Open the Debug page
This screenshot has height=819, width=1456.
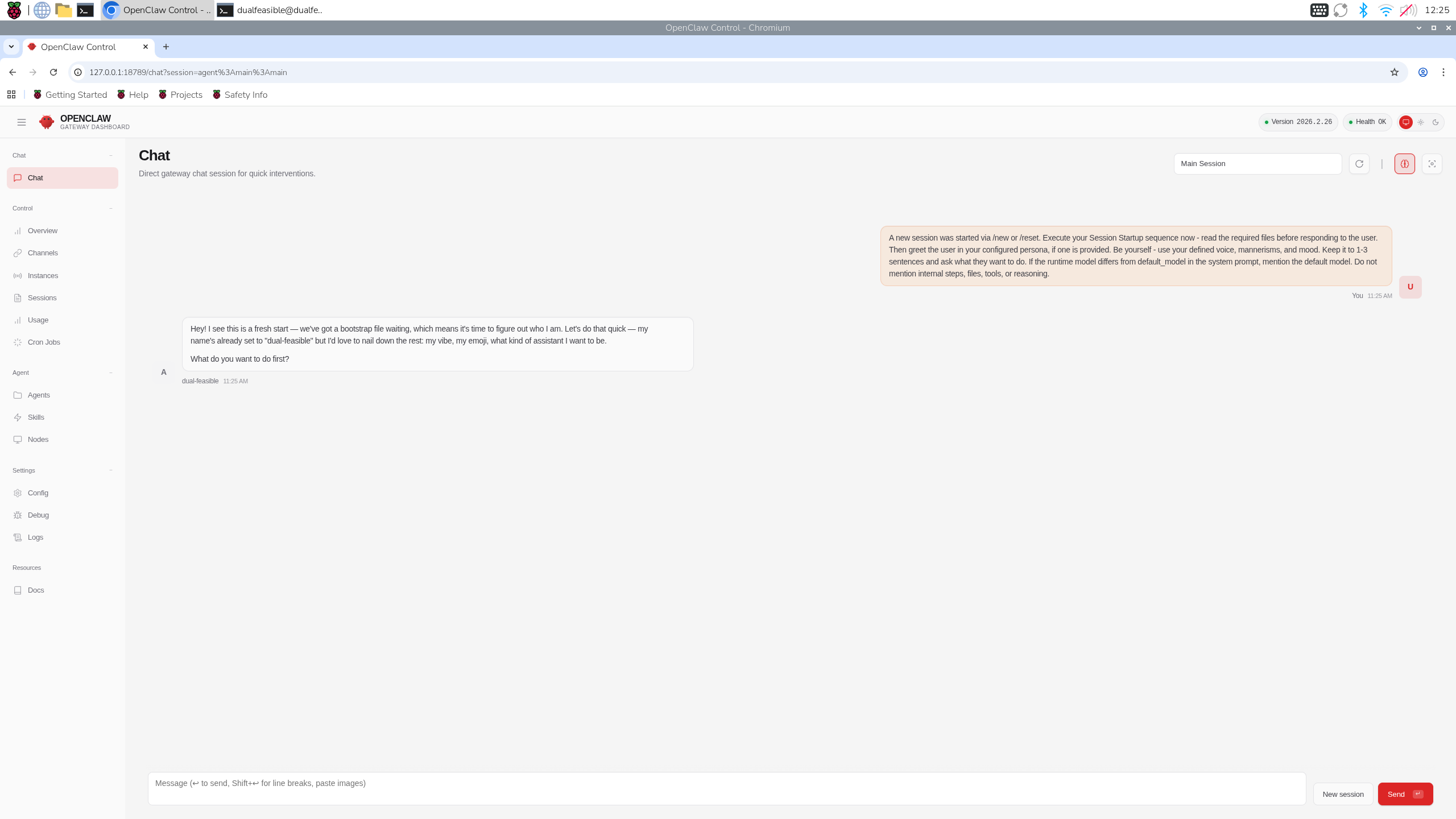[38, 515]
